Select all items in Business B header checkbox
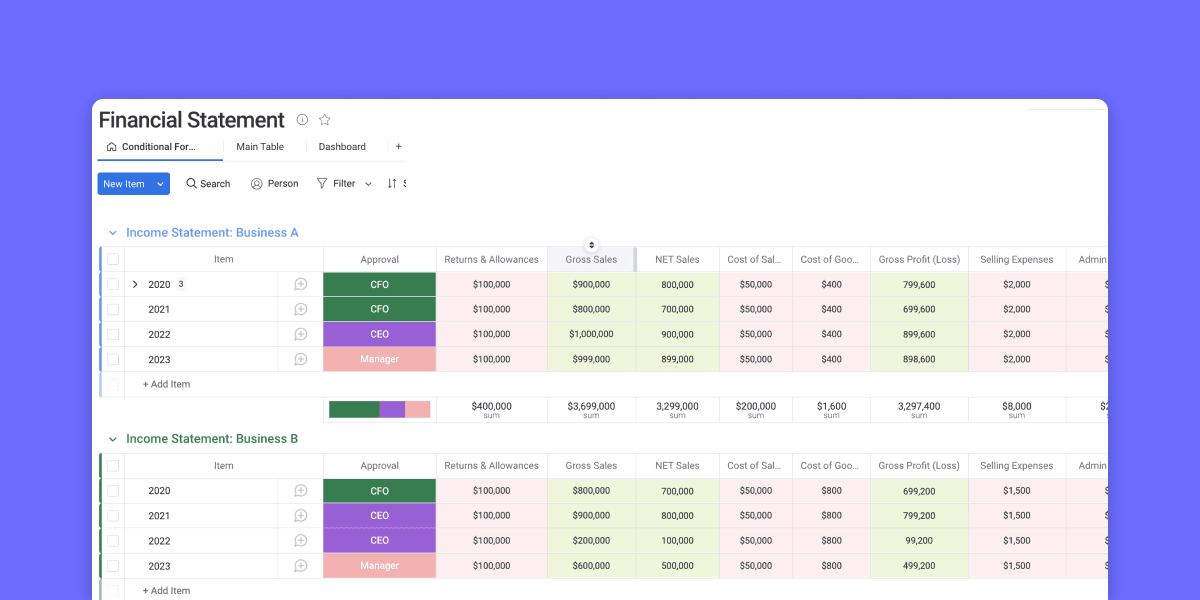The height and width of the screenshot is (600, 1200). click(113, 466)
